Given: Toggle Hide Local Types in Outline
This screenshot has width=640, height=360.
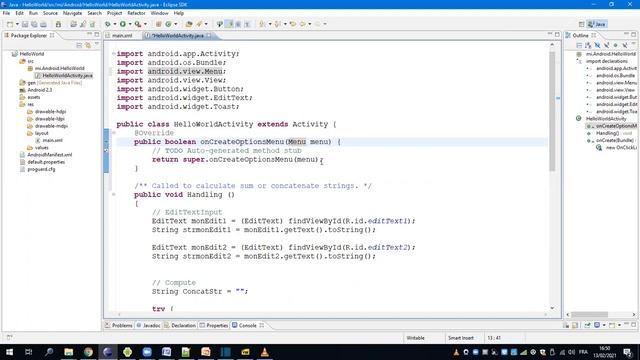Looking at the screenshot, I should [624, 45].
